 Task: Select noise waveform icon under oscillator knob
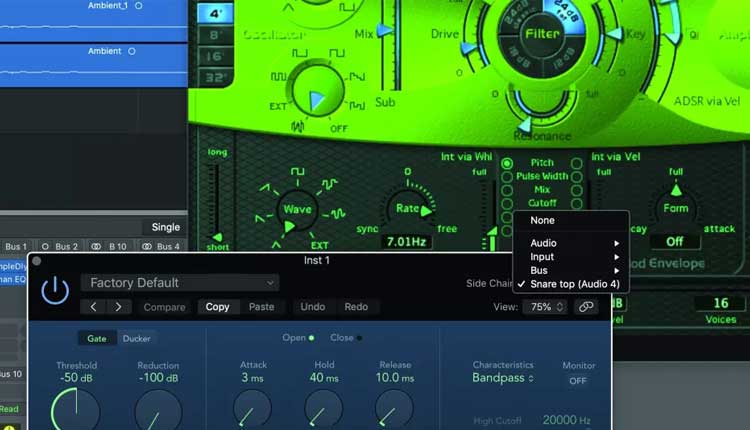pyautogui.click(x=298, y=127)
